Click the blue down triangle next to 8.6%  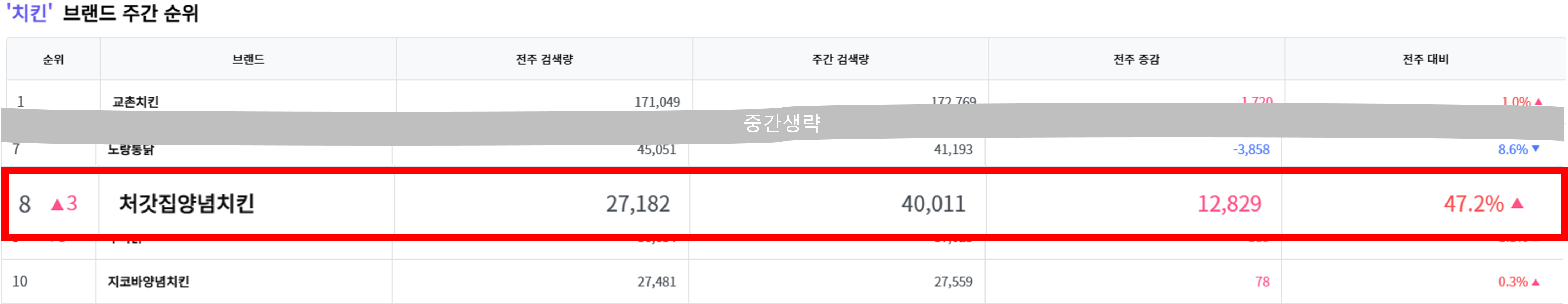click(x=1535, y=149)
